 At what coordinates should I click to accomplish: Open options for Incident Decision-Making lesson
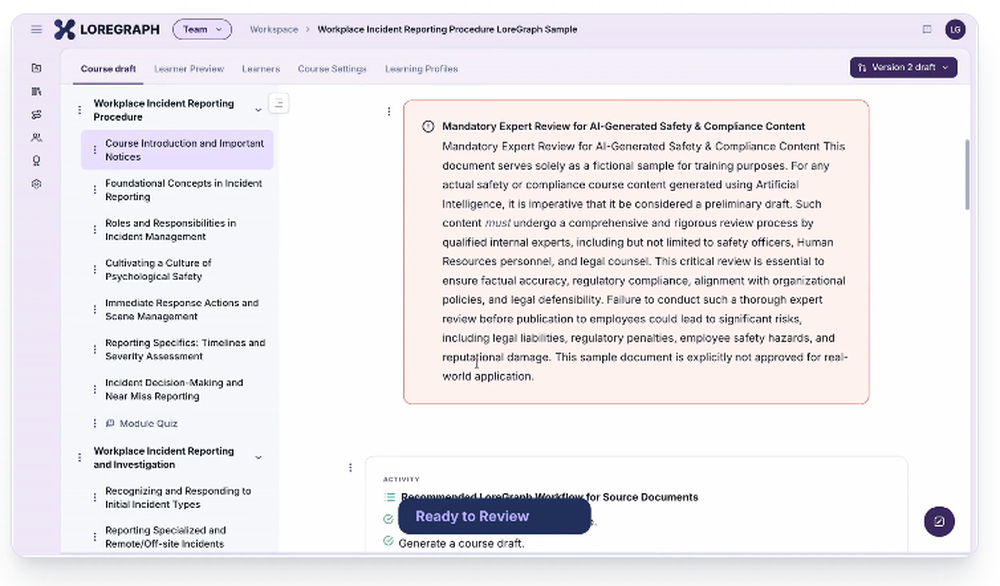pyautogui.click(x=95, y=389)
